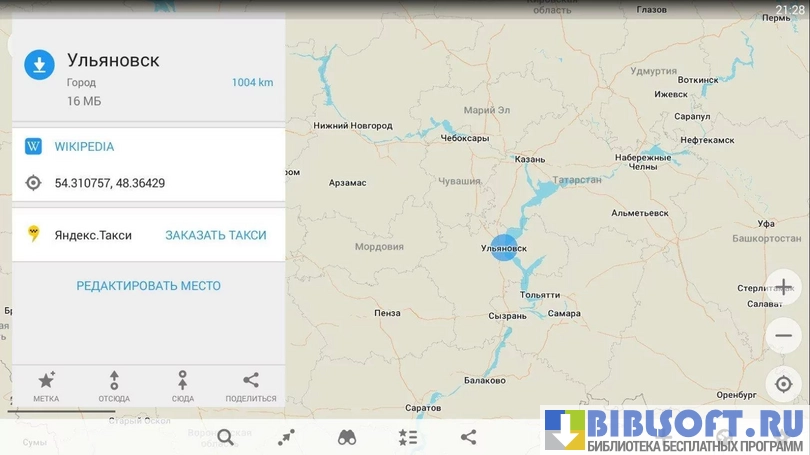This screenshot has width=810, height=455.
Task: Zoom out with the minus button
Action: [x=783, y=335]
